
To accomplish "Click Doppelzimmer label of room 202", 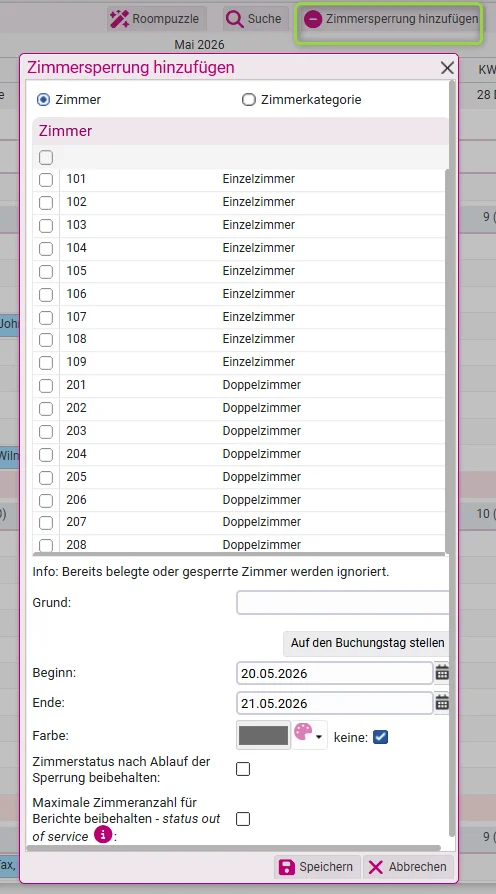I will (262, 408).
